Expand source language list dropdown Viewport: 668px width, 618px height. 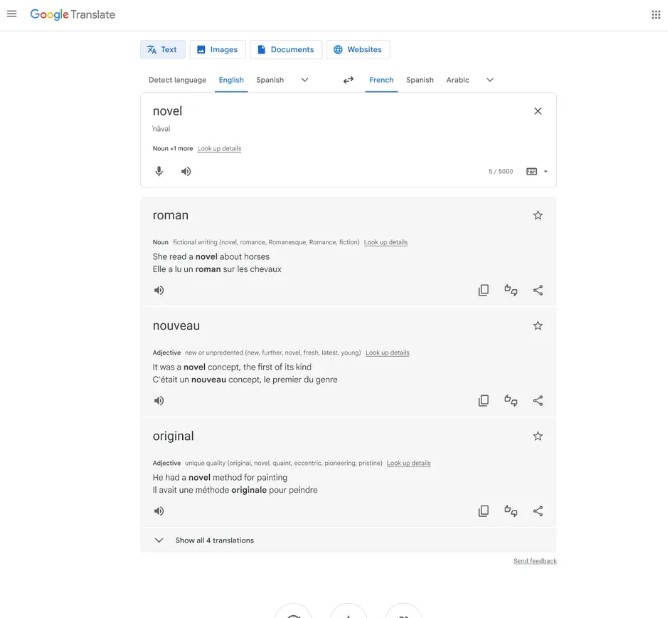pos(305,80)
